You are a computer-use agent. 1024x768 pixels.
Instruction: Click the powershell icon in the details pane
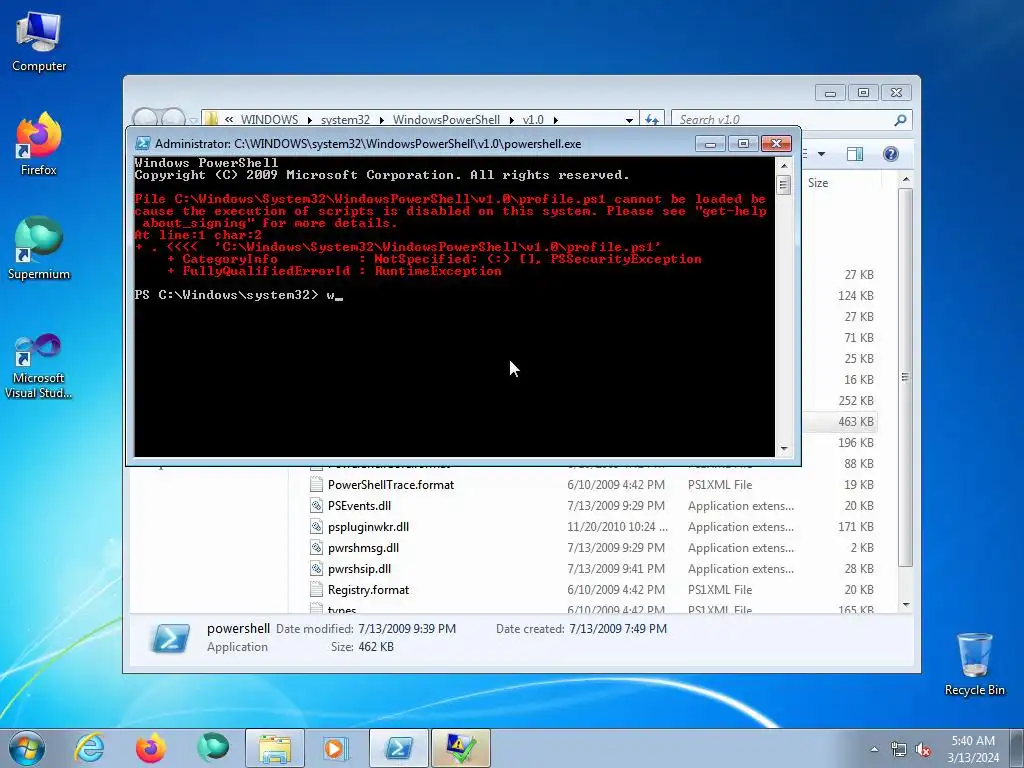170,637
